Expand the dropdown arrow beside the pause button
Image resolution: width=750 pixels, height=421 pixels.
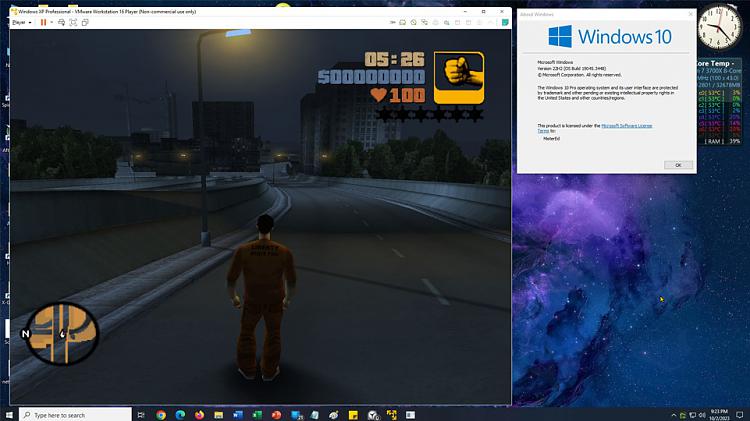(51, 22)
